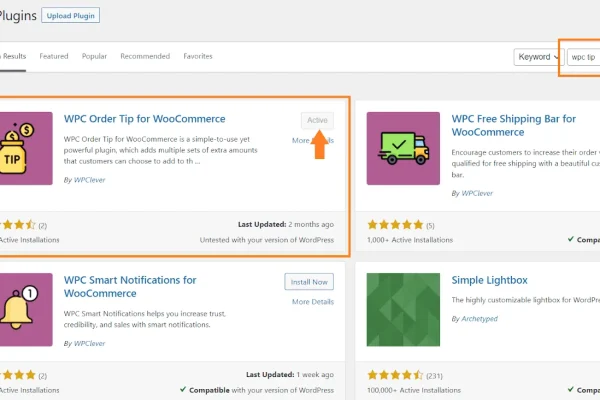Go to the Favorites tab
Image resolution: width=600 pixels, height=400 pixels.
198,56
